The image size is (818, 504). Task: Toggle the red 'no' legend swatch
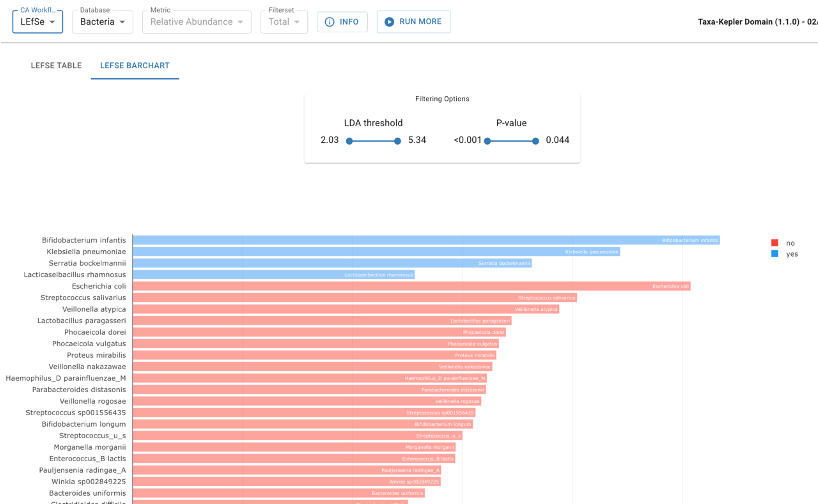[774, 243]
